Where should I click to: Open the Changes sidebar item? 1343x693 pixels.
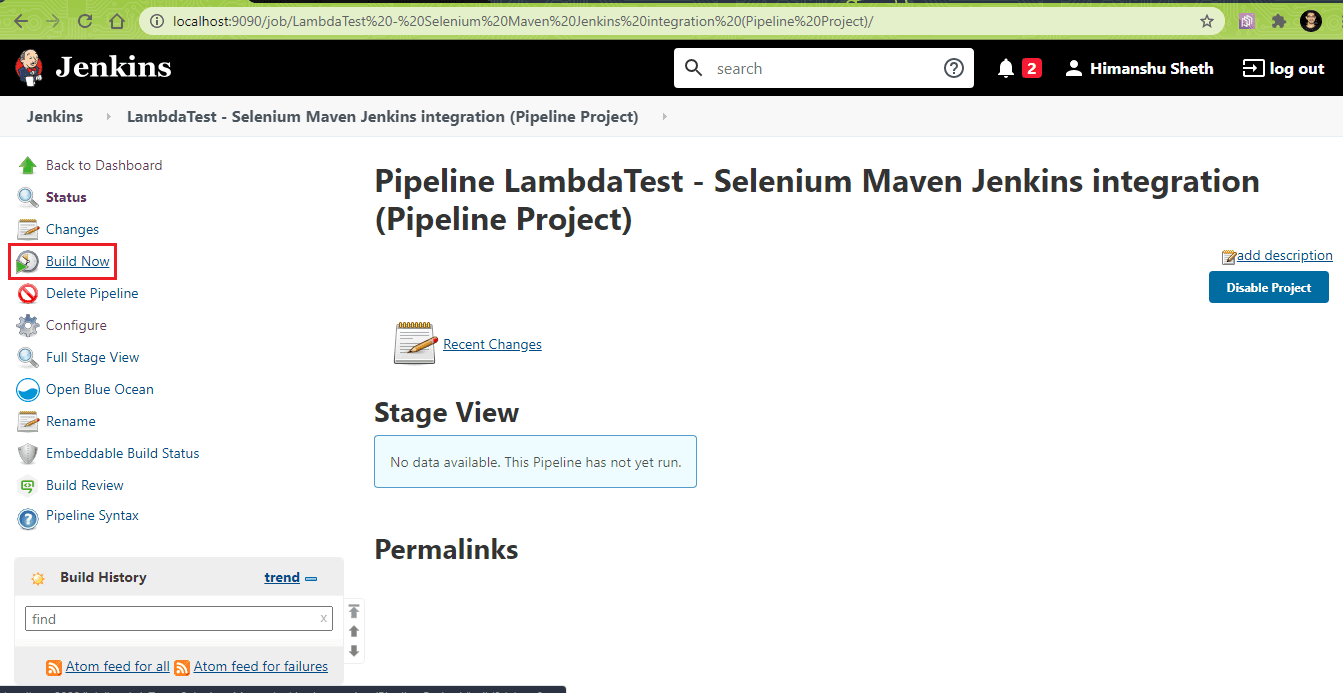[x=72, y=230]
